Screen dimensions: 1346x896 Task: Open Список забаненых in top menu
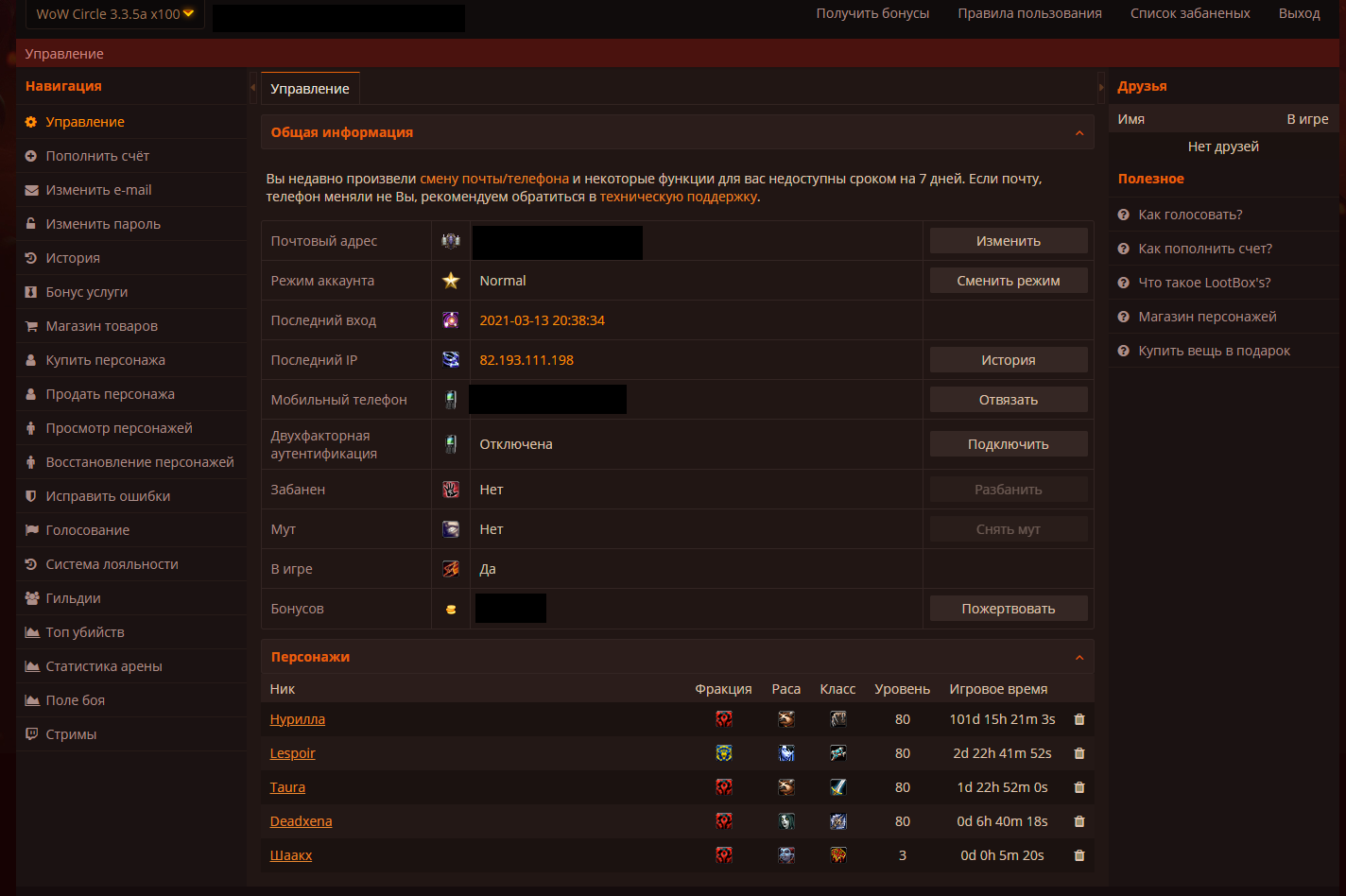1190,13
